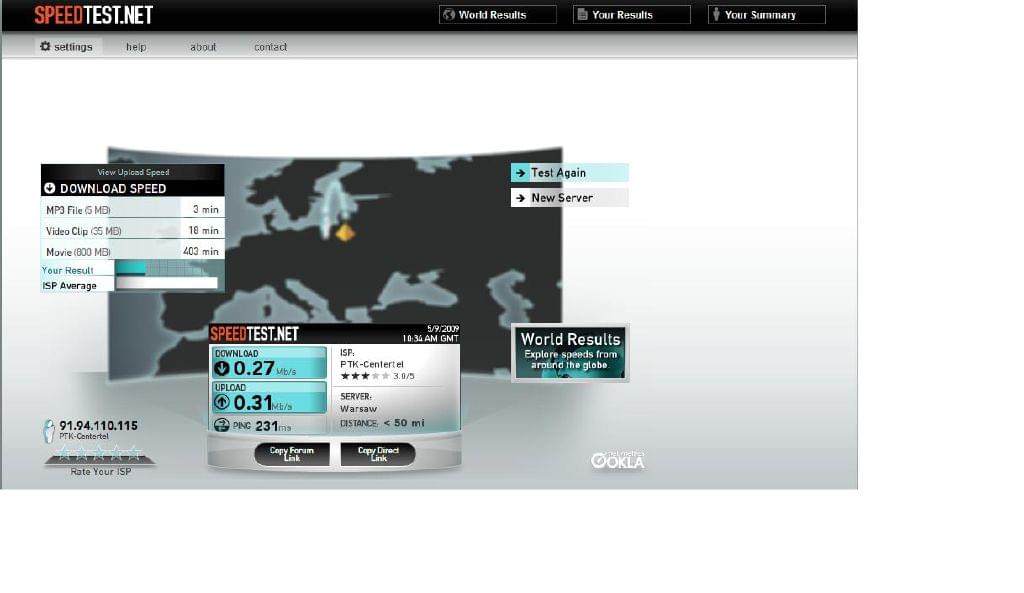
Task: Open the settings menu
Action: [x=67, y=46]
